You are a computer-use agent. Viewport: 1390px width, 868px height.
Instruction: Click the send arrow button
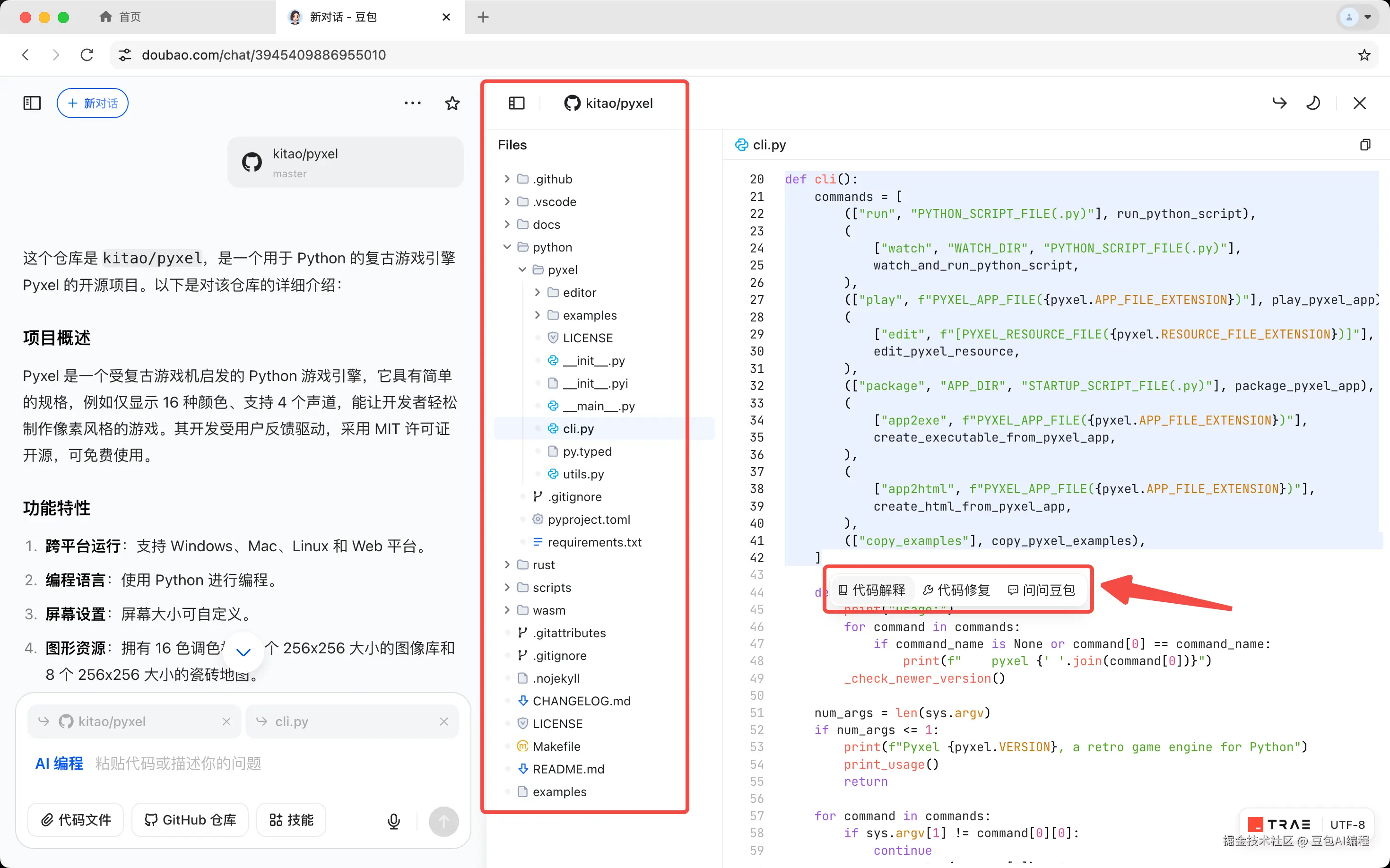[x=443, y=821]
